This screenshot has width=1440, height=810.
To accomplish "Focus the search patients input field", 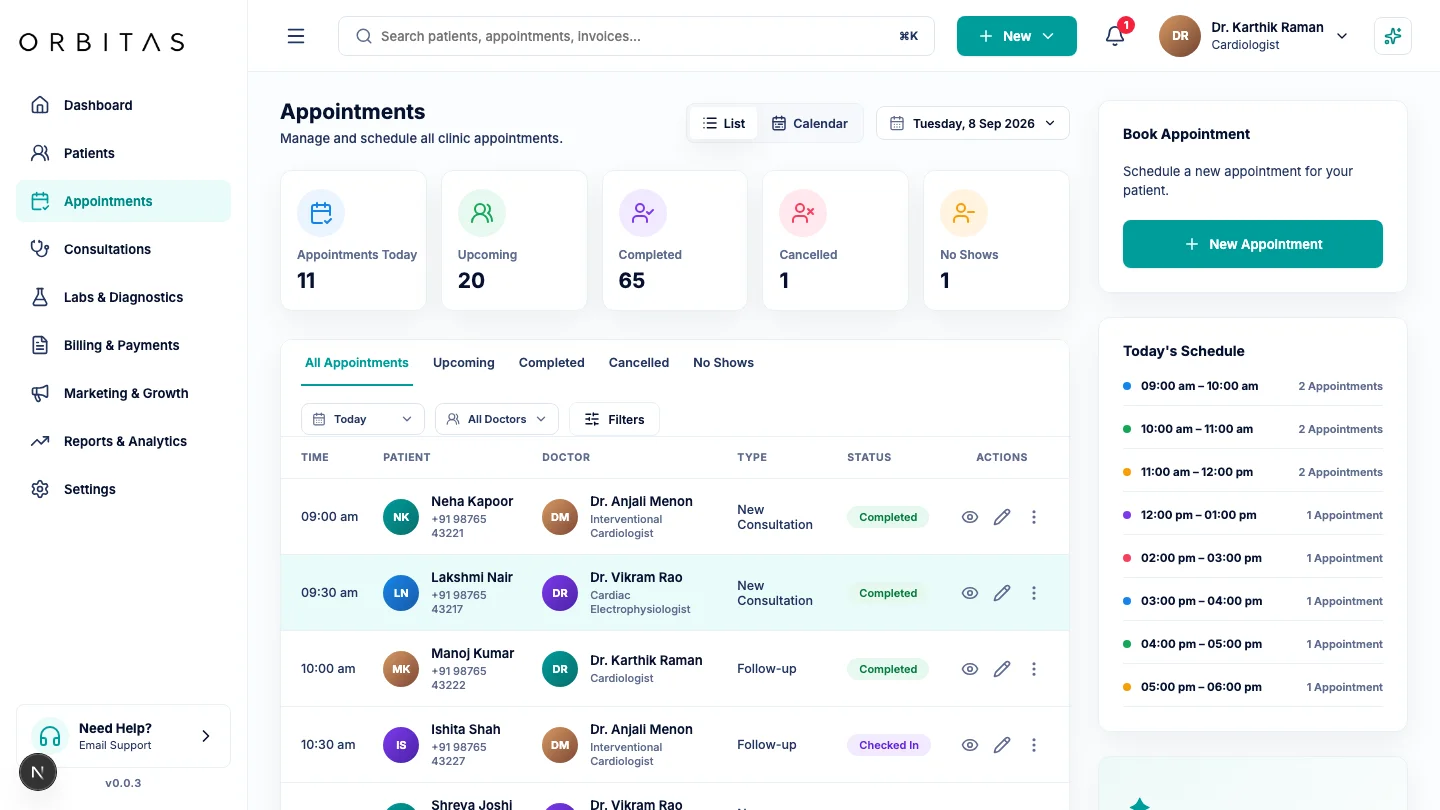I will (x=636, y=36).
